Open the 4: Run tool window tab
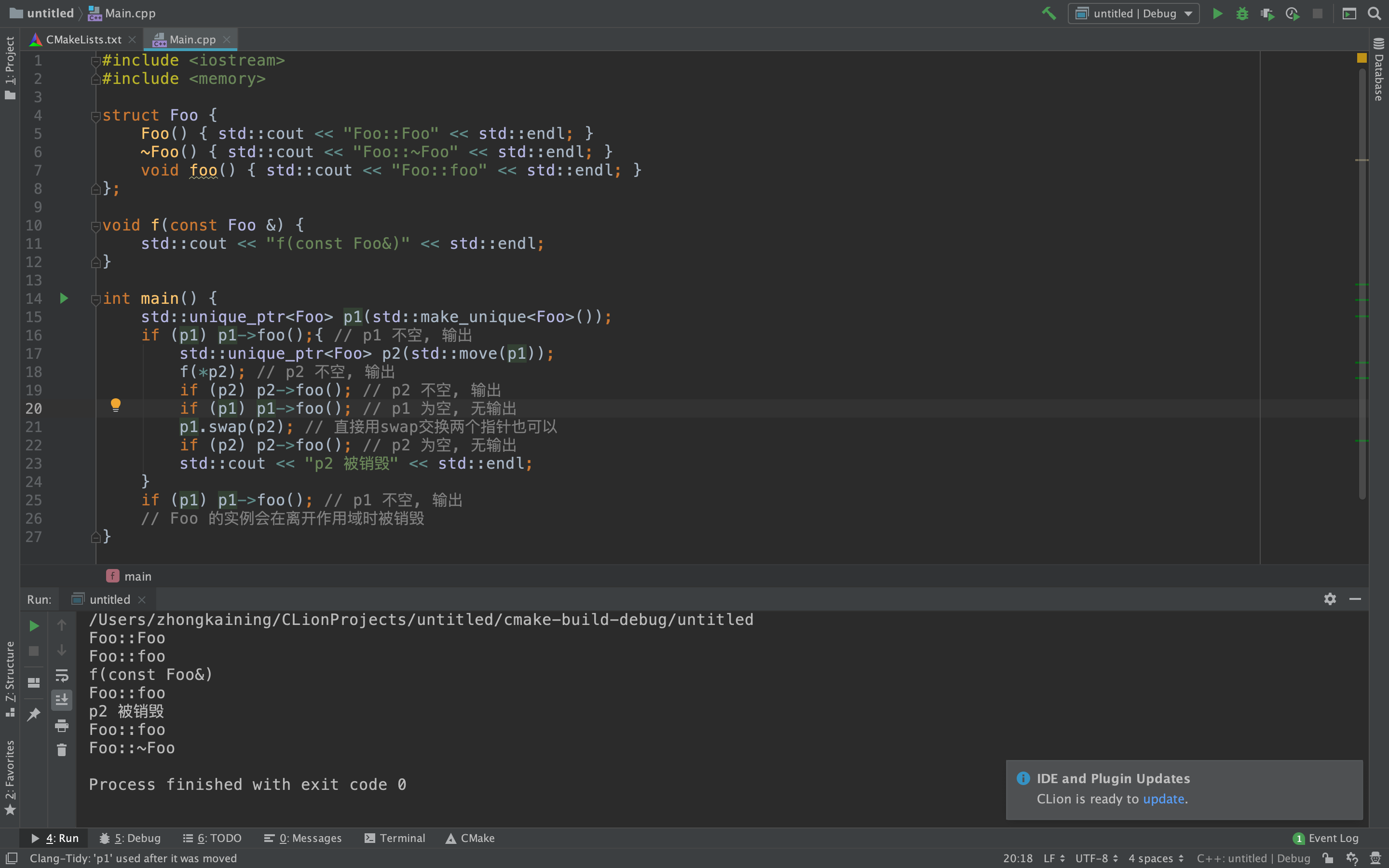1389x868 pixels. click(x=54, y=838)
